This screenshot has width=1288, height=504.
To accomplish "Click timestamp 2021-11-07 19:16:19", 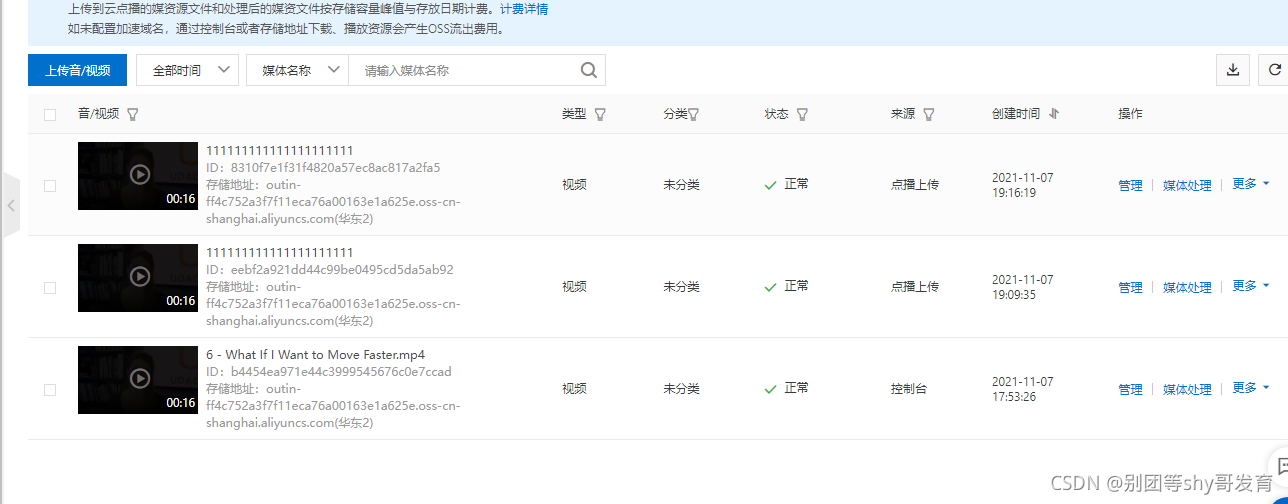I will [1022, 185].
